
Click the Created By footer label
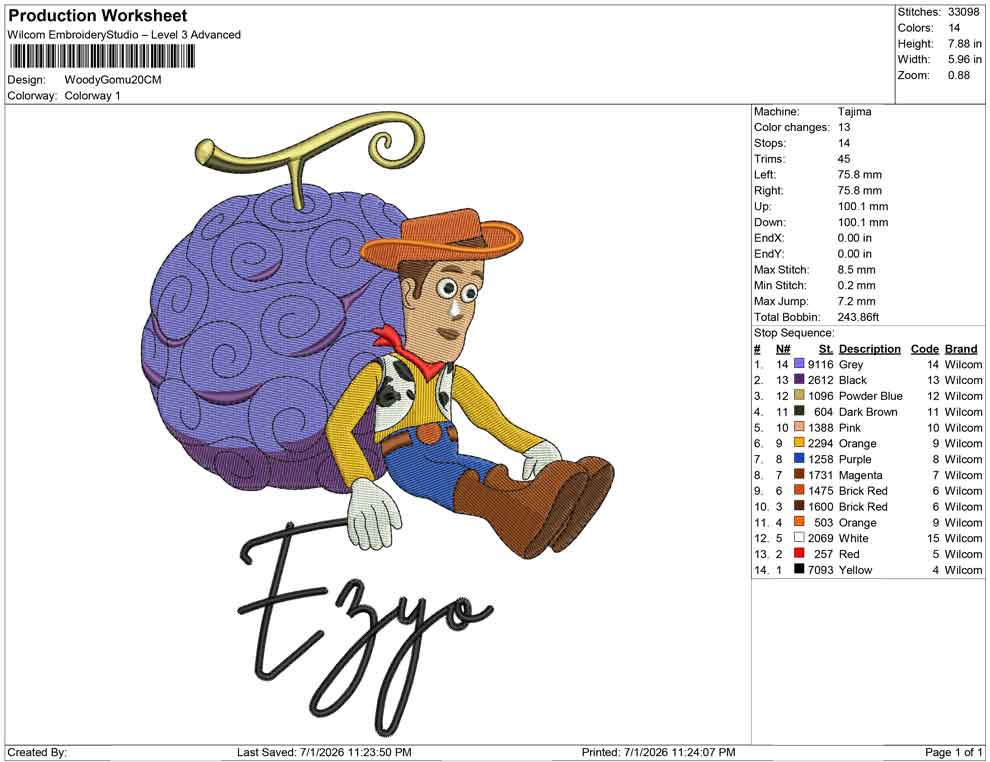pos(37,752)
